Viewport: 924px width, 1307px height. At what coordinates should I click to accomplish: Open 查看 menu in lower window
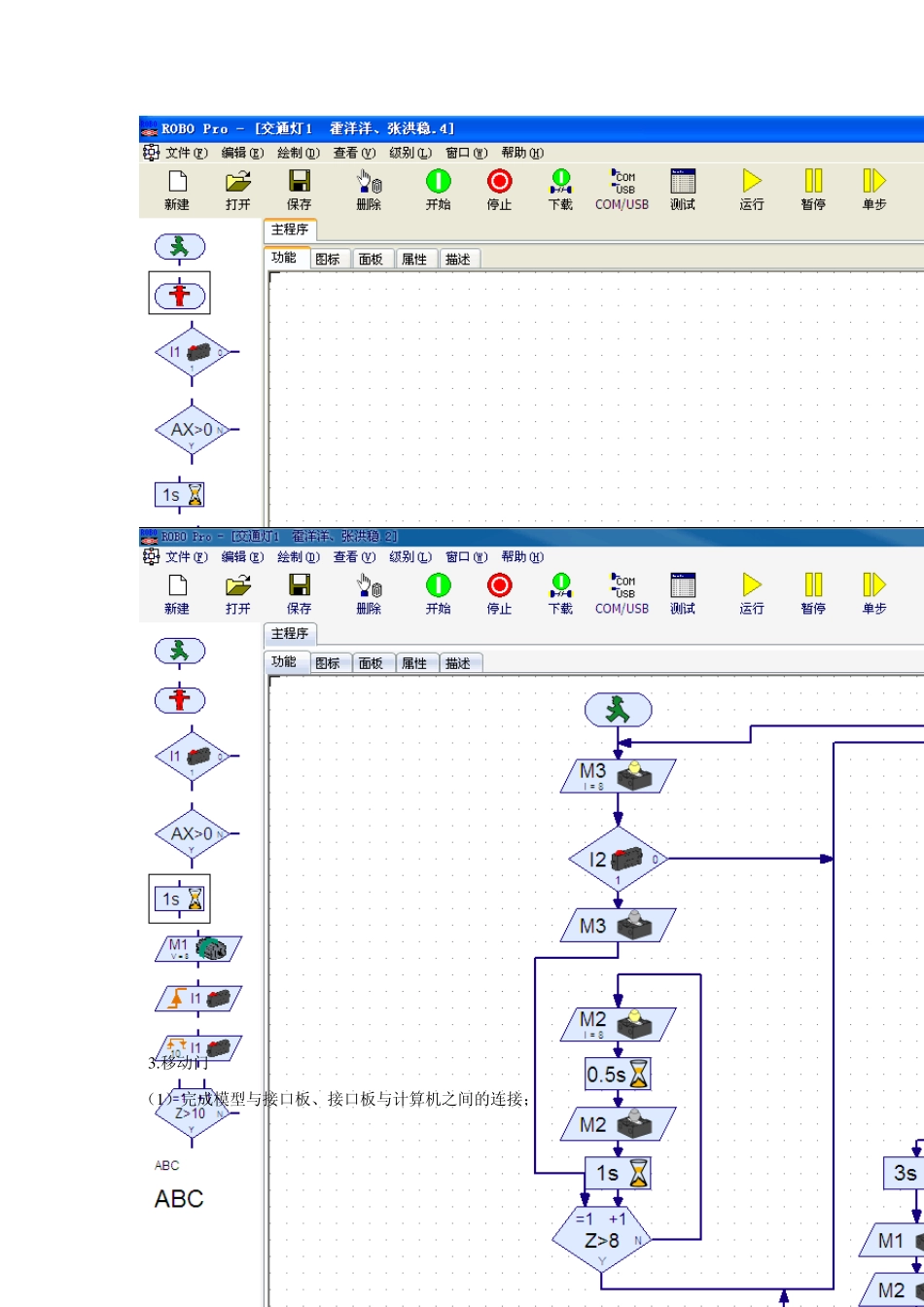pos(354,557)
